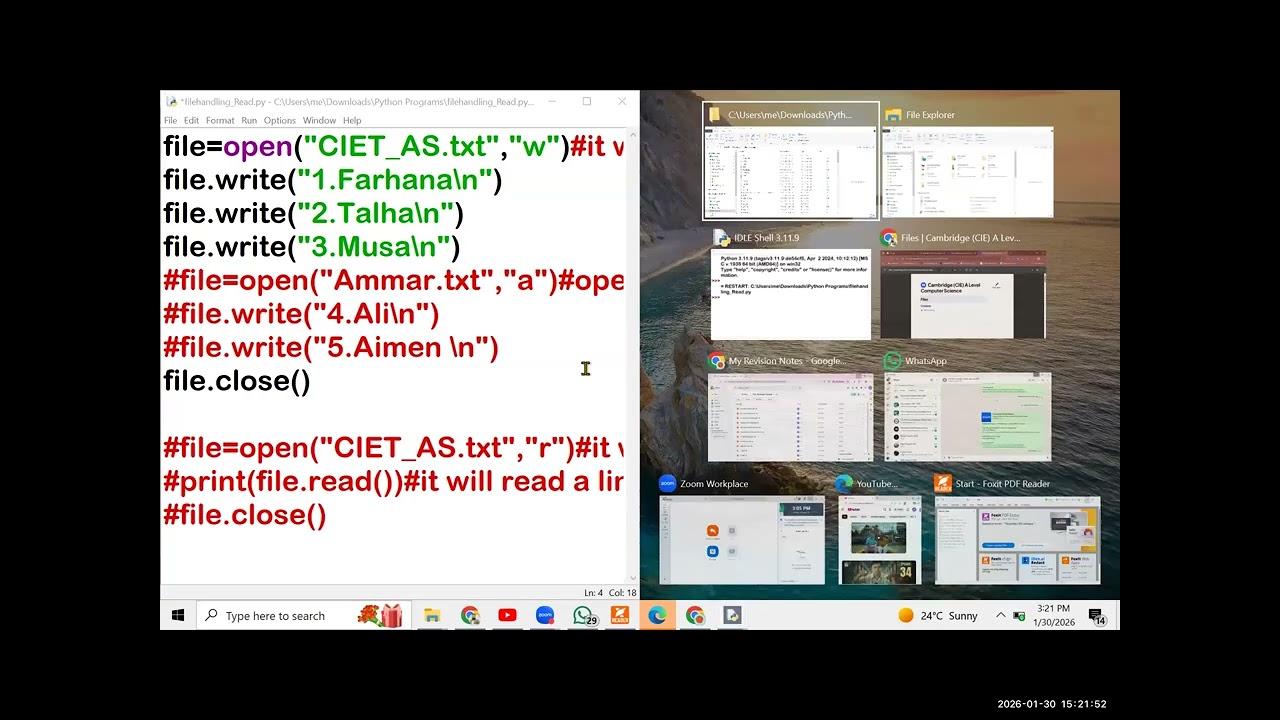Click the Windows Start button

click(178, 615)
